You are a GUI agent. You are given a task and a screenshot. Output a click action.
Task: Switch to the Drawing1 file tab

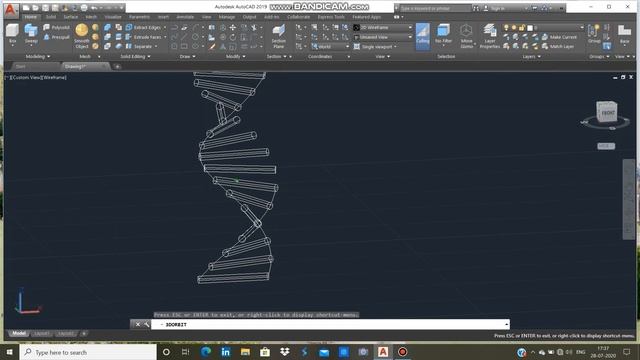coord(85,66)
